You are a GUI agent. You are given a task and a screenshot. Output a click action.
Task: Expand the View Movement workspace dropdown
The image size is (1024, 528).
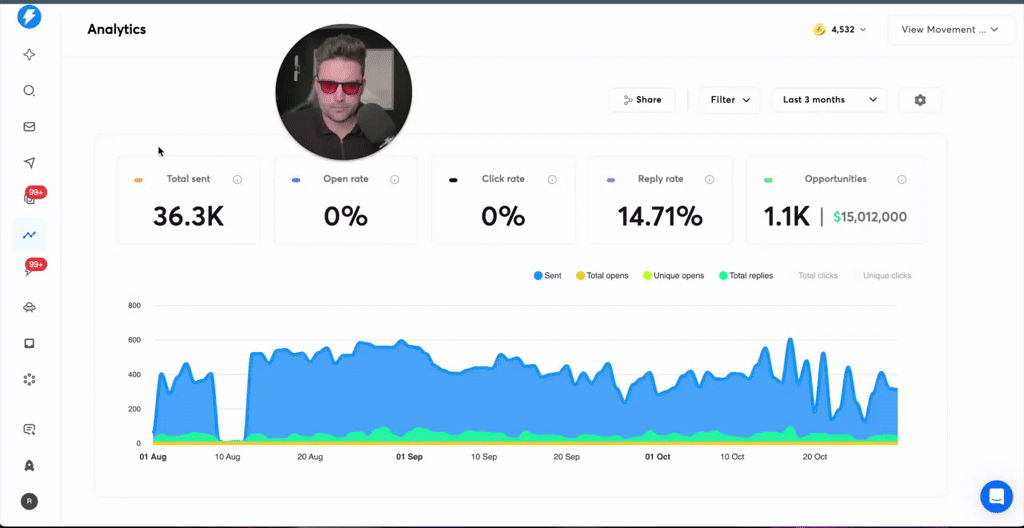950,29
